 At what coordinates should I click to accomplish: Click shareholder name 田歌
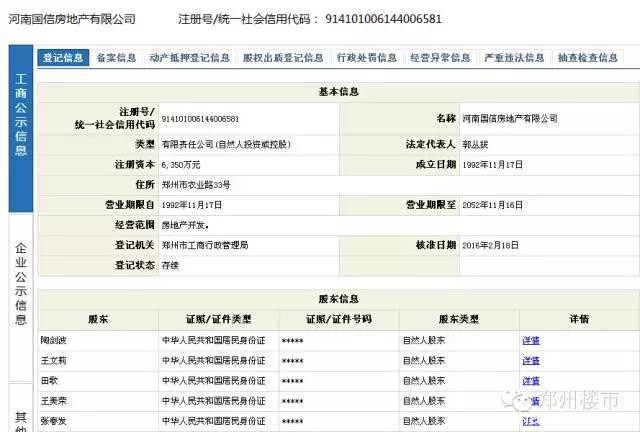tap(49, 381)
